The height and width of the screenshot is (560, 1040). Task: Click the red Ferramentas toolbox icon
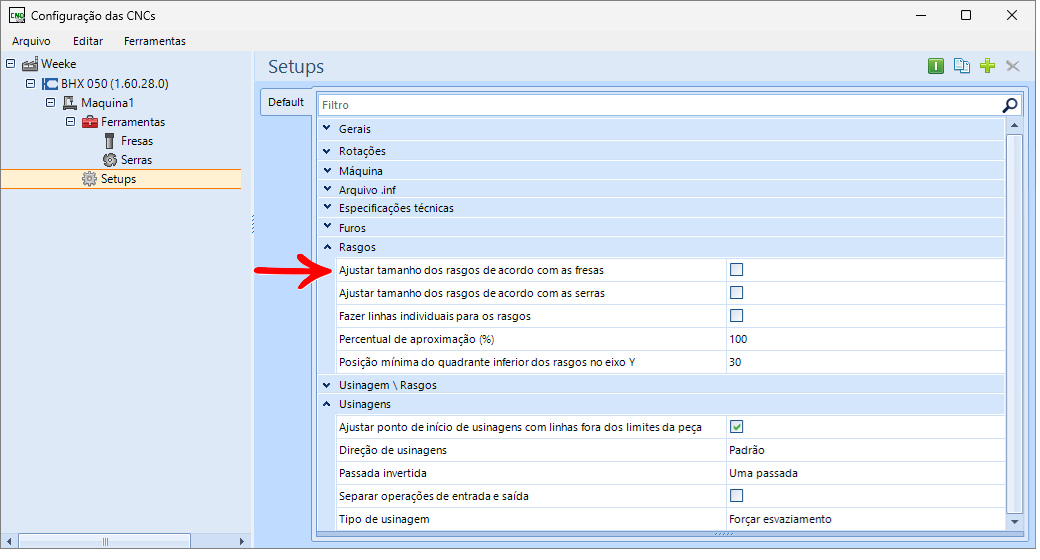coord(90,122)
